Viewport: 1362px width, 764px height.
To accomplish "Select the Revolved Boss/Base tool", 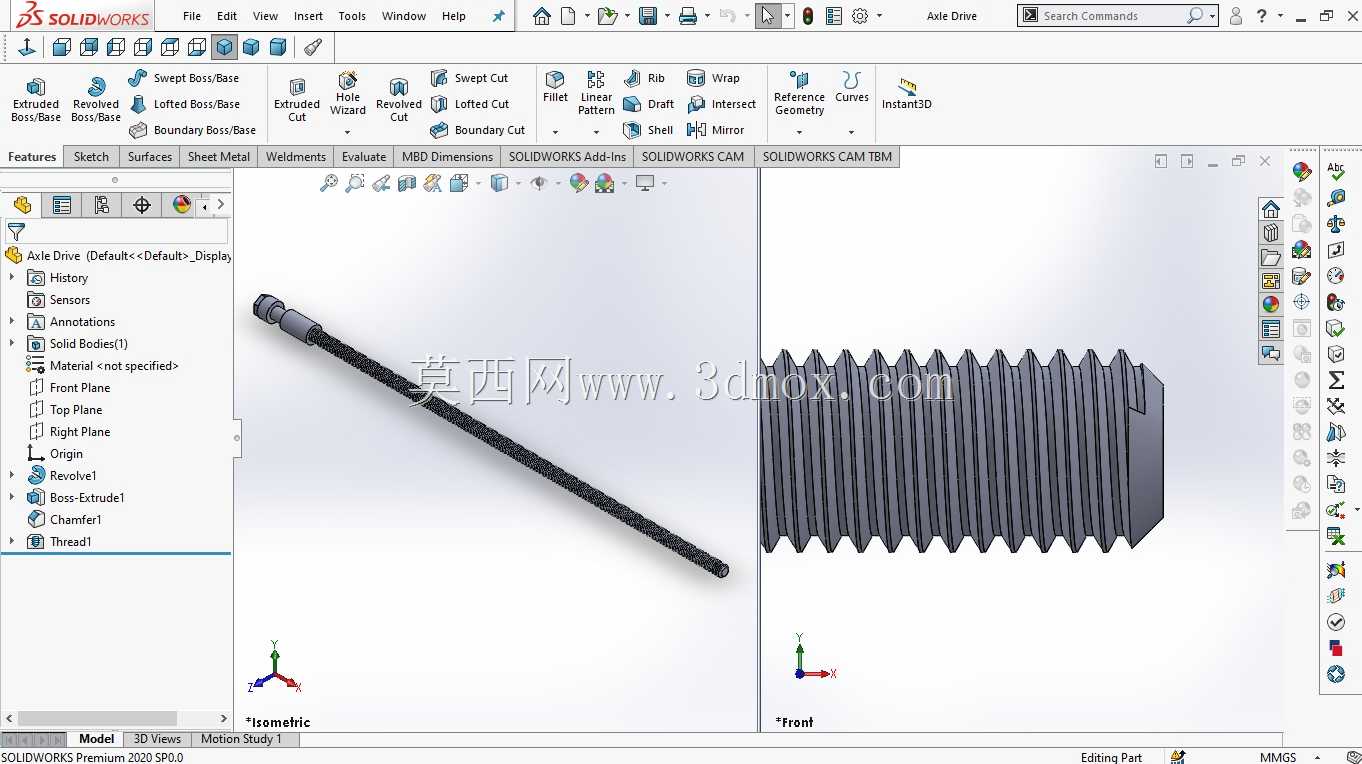I will tap(96, 100).
